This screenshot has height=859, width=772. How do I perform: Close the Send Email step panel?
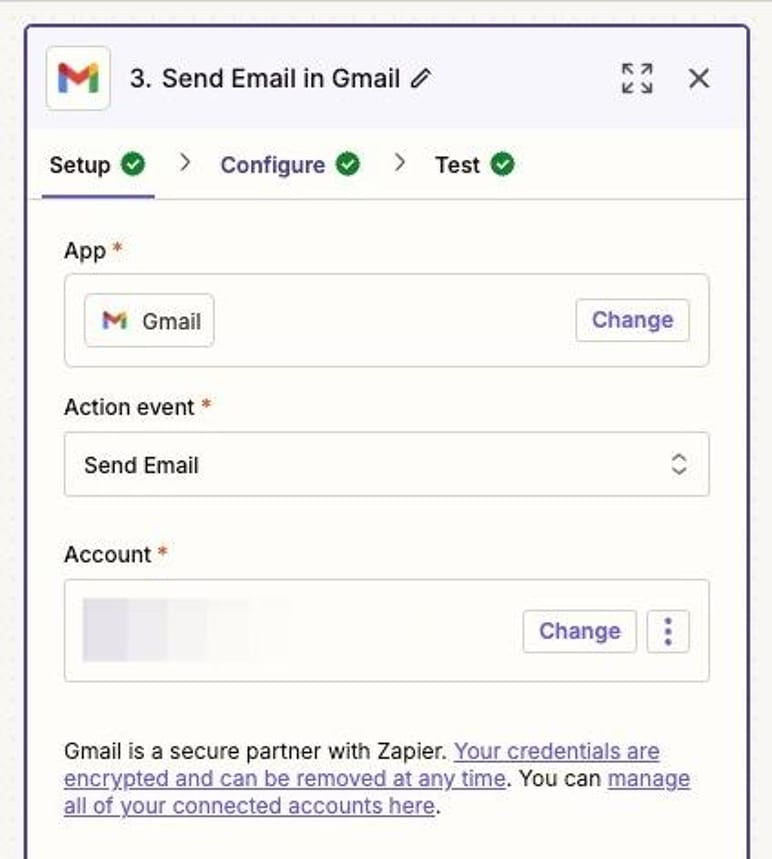tap(700, 78)
